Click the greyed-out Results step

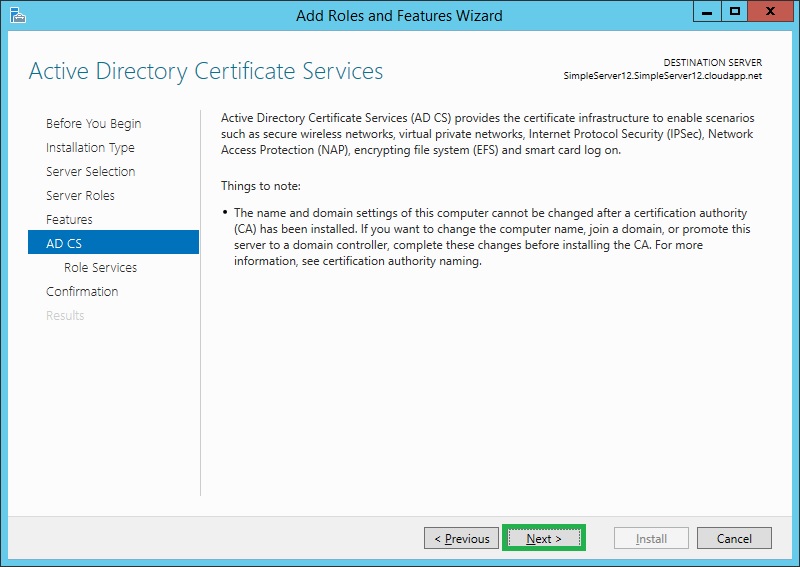65,316
